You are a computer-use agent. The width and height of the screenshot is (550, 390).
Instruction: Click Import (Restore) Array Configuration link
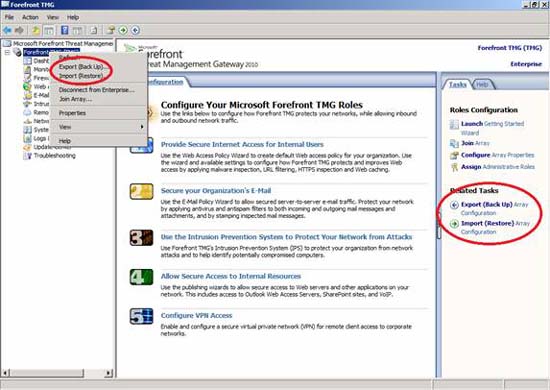(x=495, y=227)
